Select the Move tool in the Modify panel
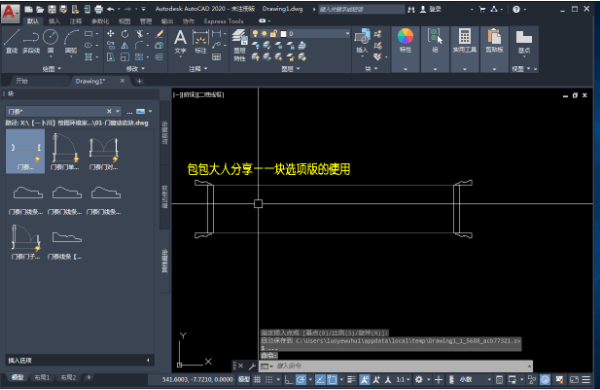The height and width of the screenshot is (390, 600). click(x=111, y=34)
